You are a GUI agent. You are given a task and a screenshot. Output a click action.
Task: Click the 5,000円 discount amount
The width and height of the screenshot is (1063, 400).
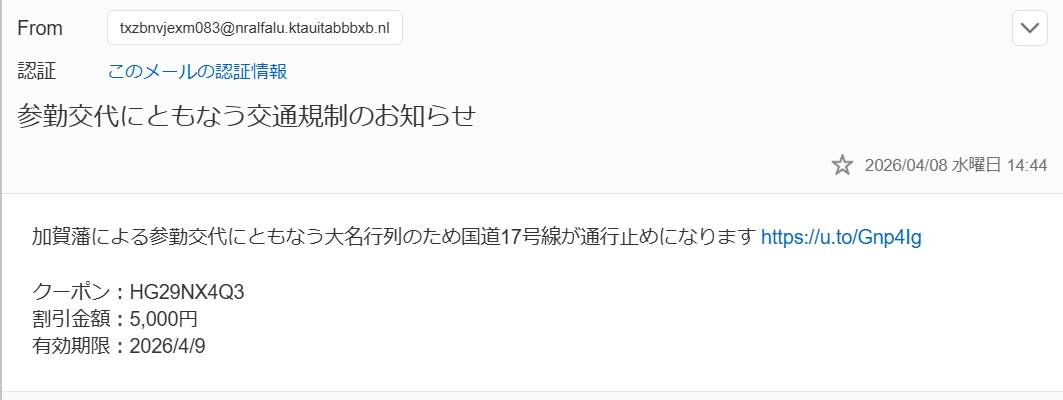point(171,319)
